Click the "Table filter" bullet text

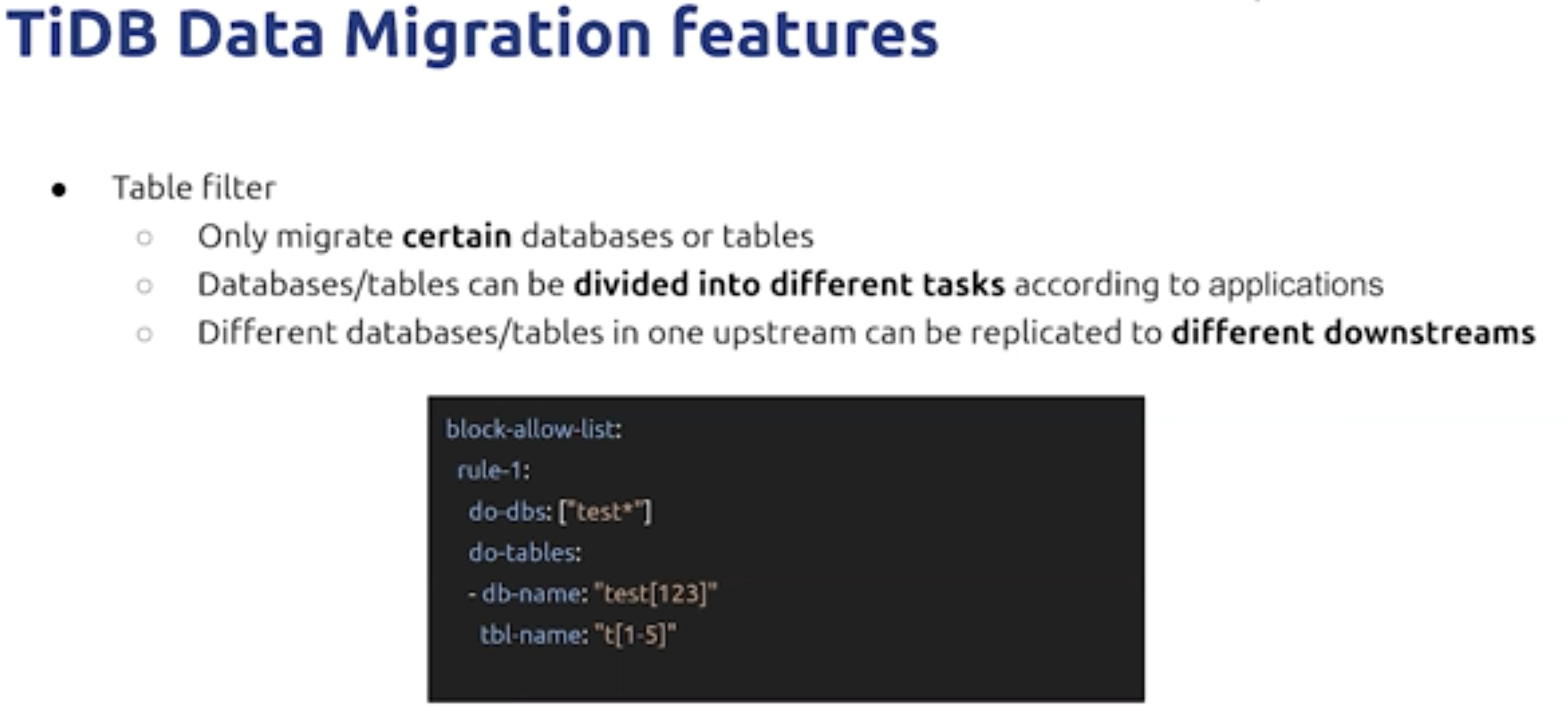pyautogui.click(x=193, y=188)
